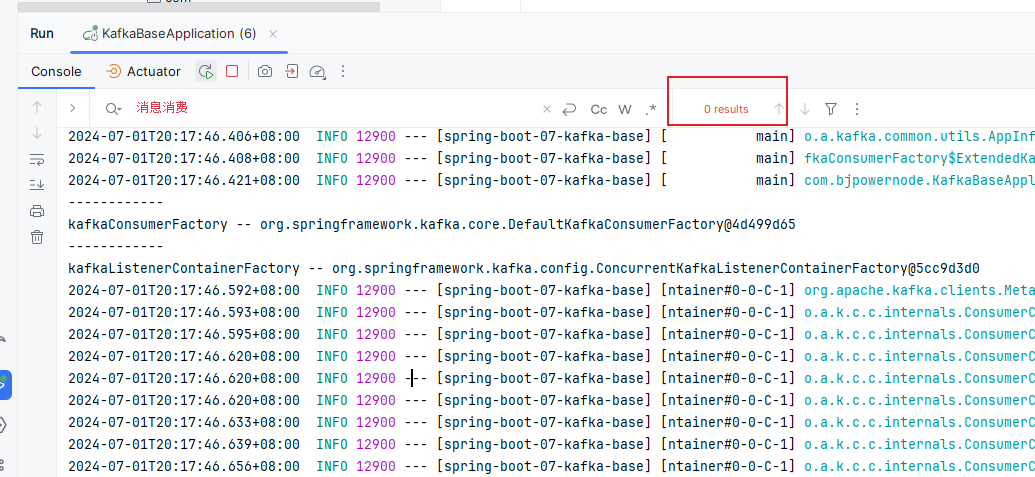Click [spring-boot-07-kafka-base] on the 46.633 line
Screen dimensions: 1035x477
pyautogui.click(x=545, y=422)
